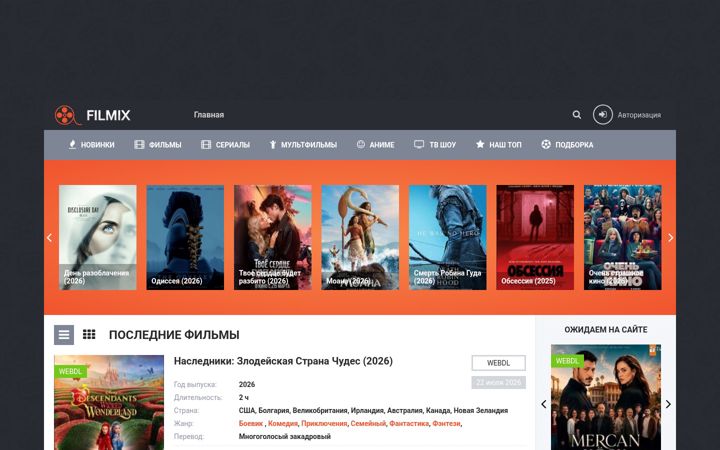
Task: Open the search magnifier icon
Action: tap(577, 115)
